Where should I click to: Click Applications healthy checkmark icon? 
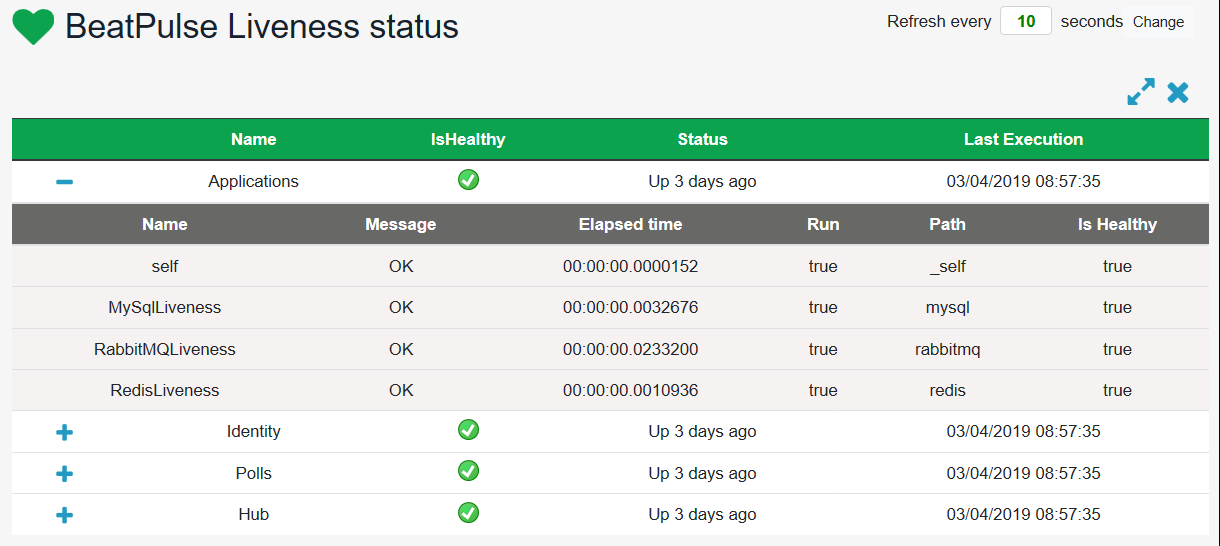point(468,180)
